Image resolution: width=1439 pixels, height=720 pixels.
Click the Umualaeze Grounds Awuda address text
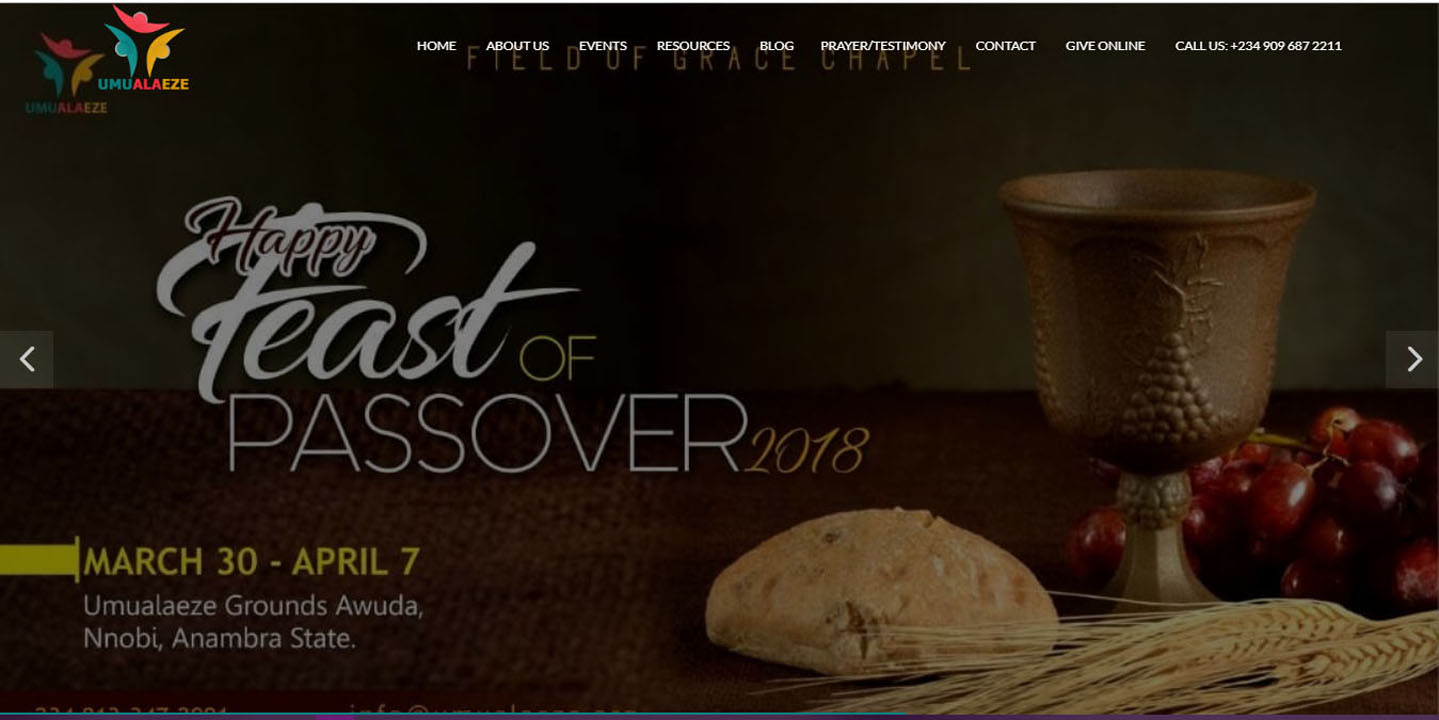[253, 622]
